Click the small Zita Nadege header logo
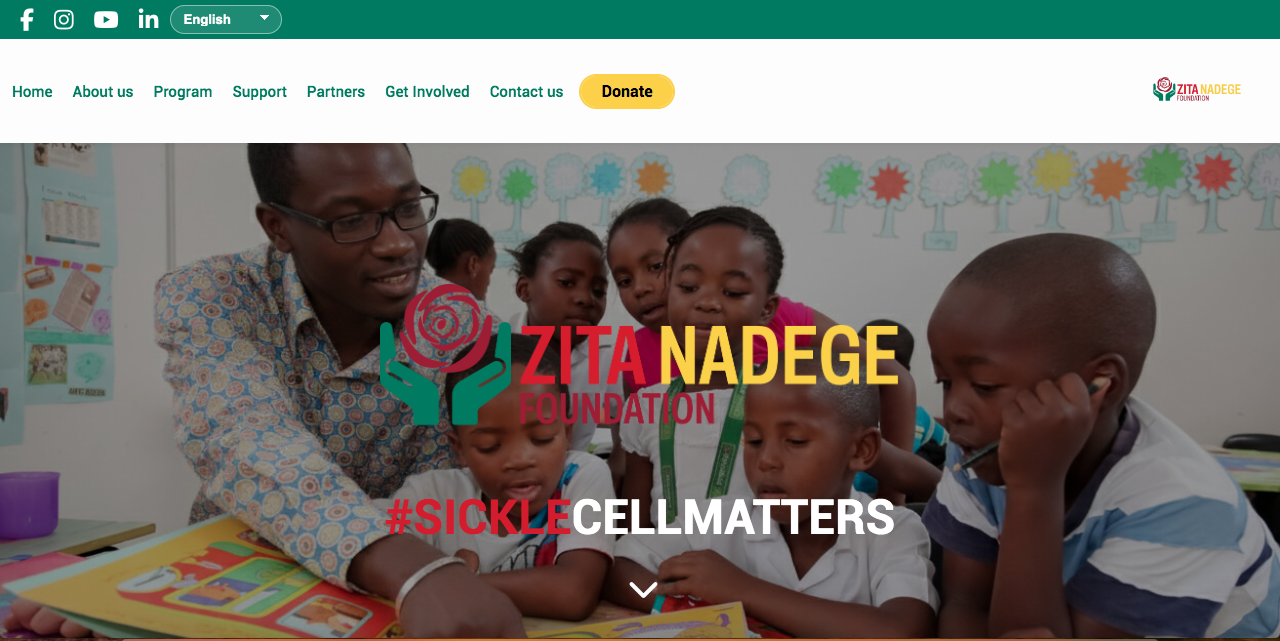Viewport: 1280px width, 641px height. [x=1196, y=90]
